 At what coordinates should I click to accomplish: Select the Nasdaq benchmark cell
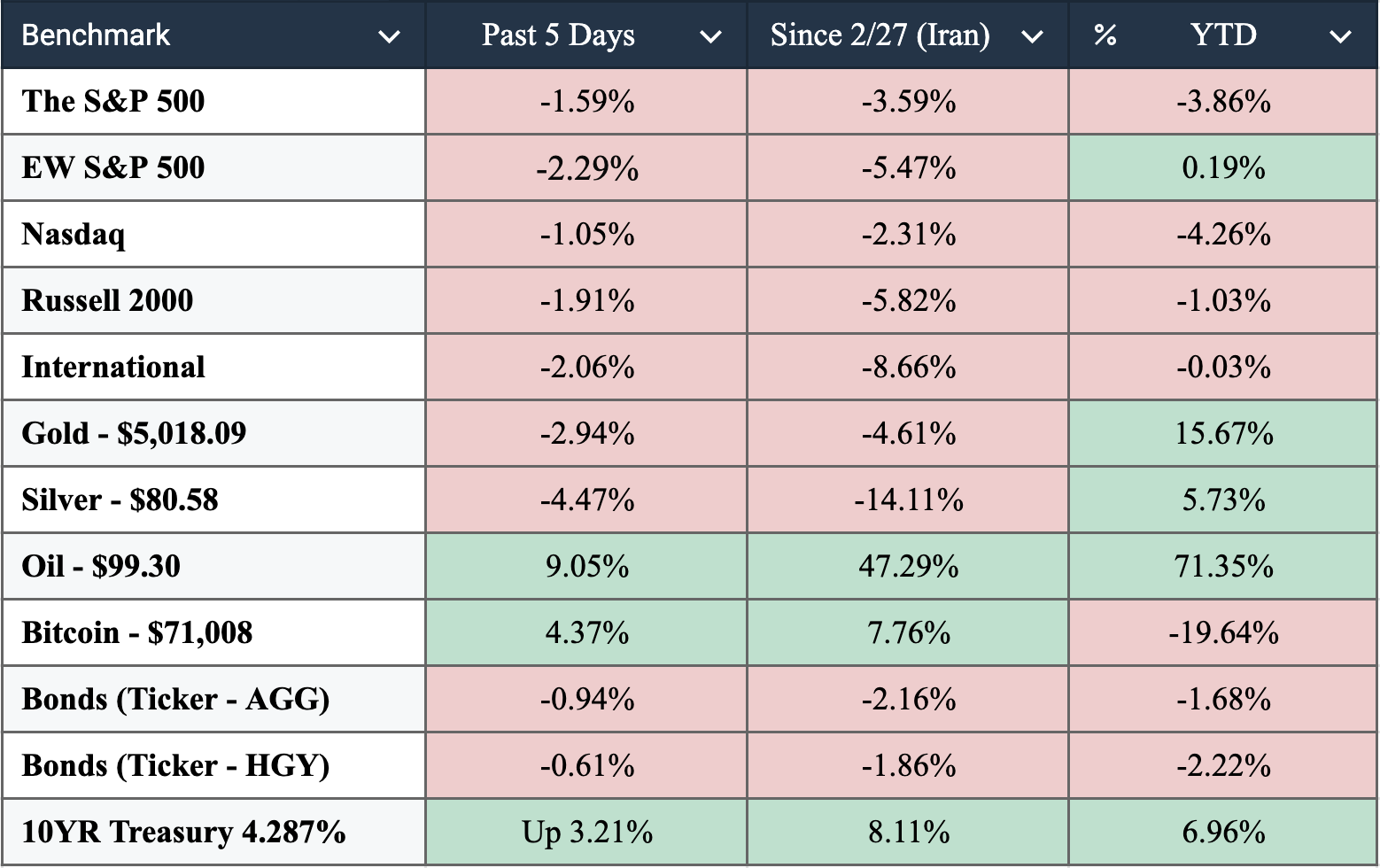[74, 235]
